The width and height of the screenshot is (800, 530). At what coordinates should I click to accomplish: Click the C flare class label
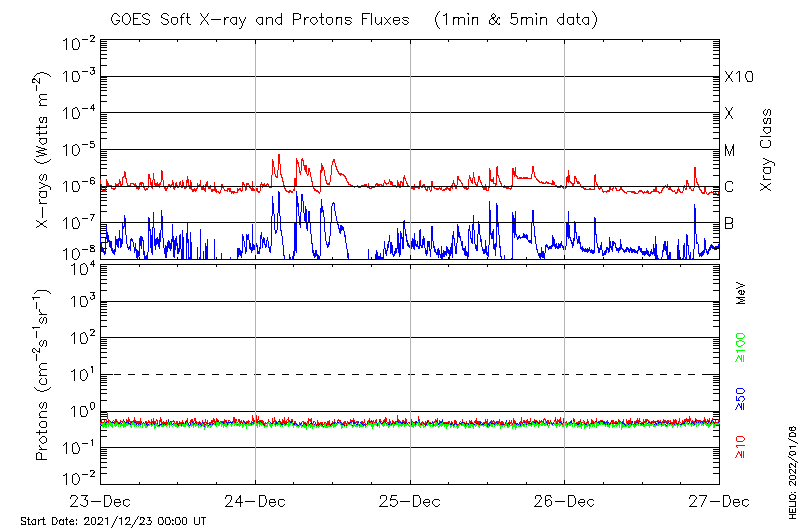point(729,187)
